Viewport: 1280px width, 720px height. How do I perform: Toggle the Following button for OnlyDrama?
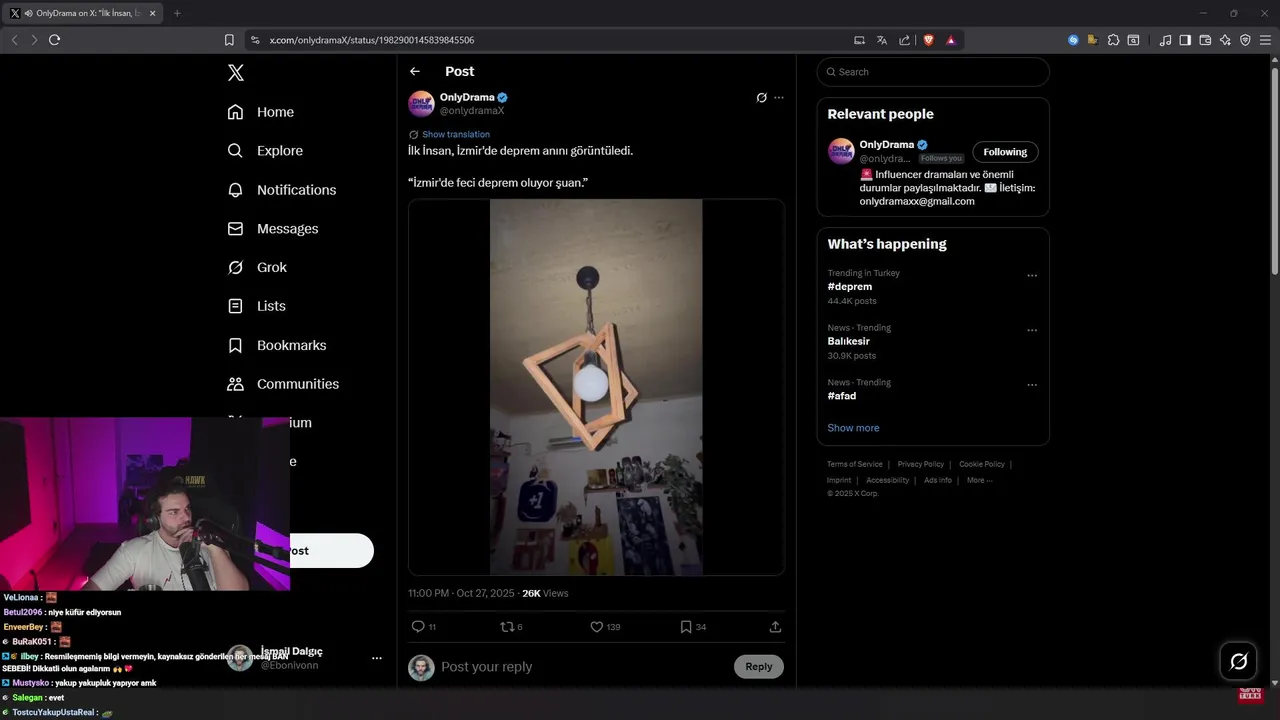tap(1005, 152)
